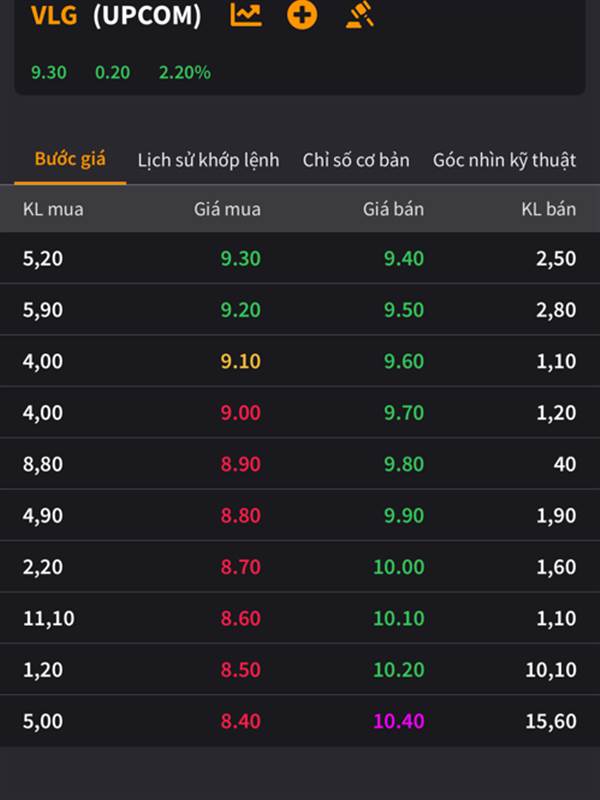Open the VLG price chart icon

click(245, 15)
